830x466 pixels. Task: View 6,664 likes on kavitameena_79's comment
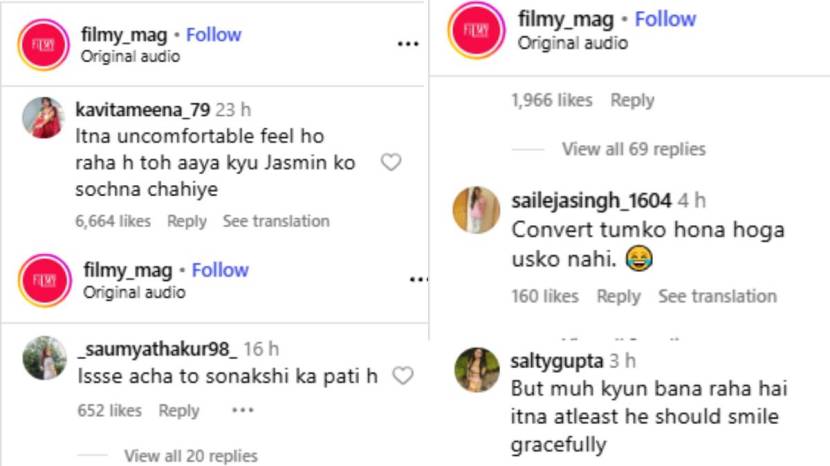[x=114, y=221]
